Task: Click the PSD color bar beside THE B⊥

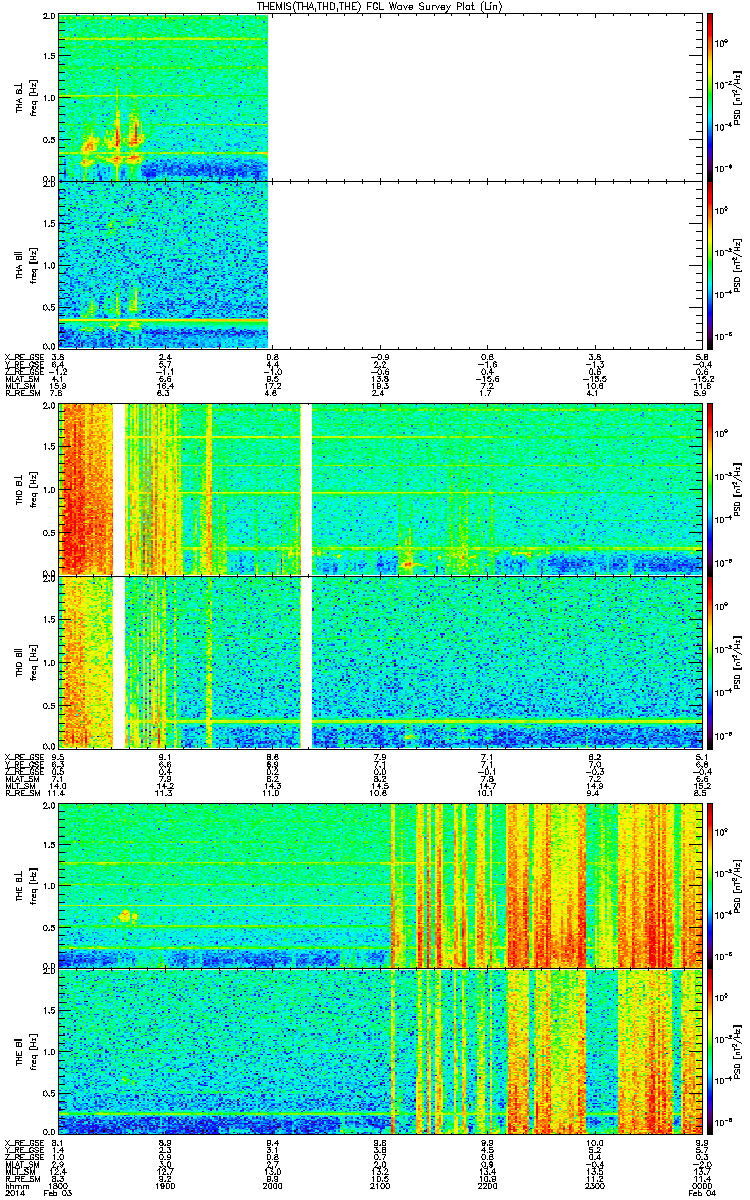Action: [709, 886]
